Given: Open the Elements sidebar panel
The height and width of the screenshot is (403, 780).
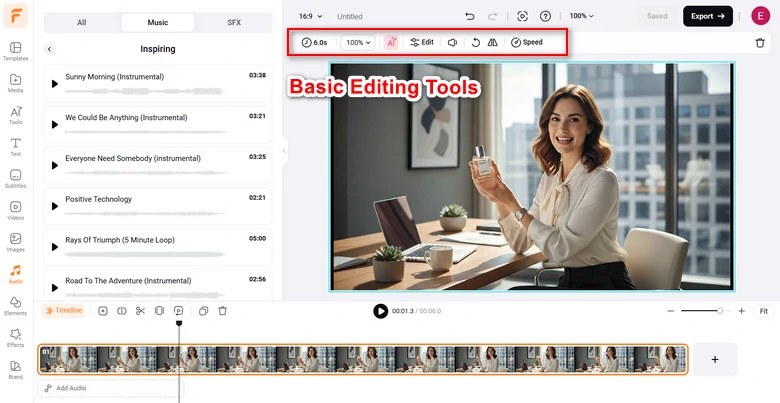Looking at the screenshot, I should pyautogui.click(x=15, y=306).
